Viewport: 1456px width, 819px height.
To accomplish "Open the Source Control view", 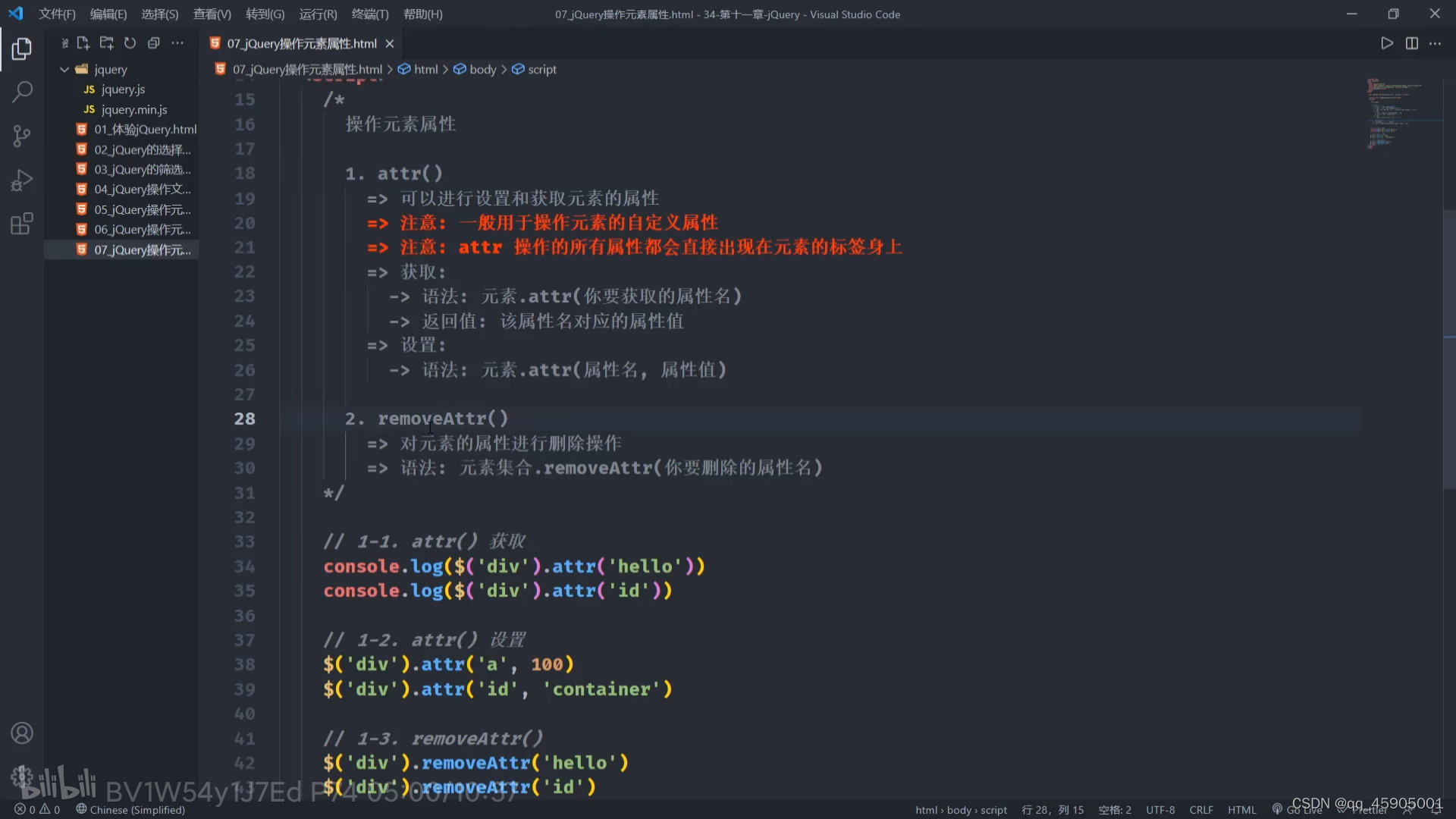I will pos(21,136).
